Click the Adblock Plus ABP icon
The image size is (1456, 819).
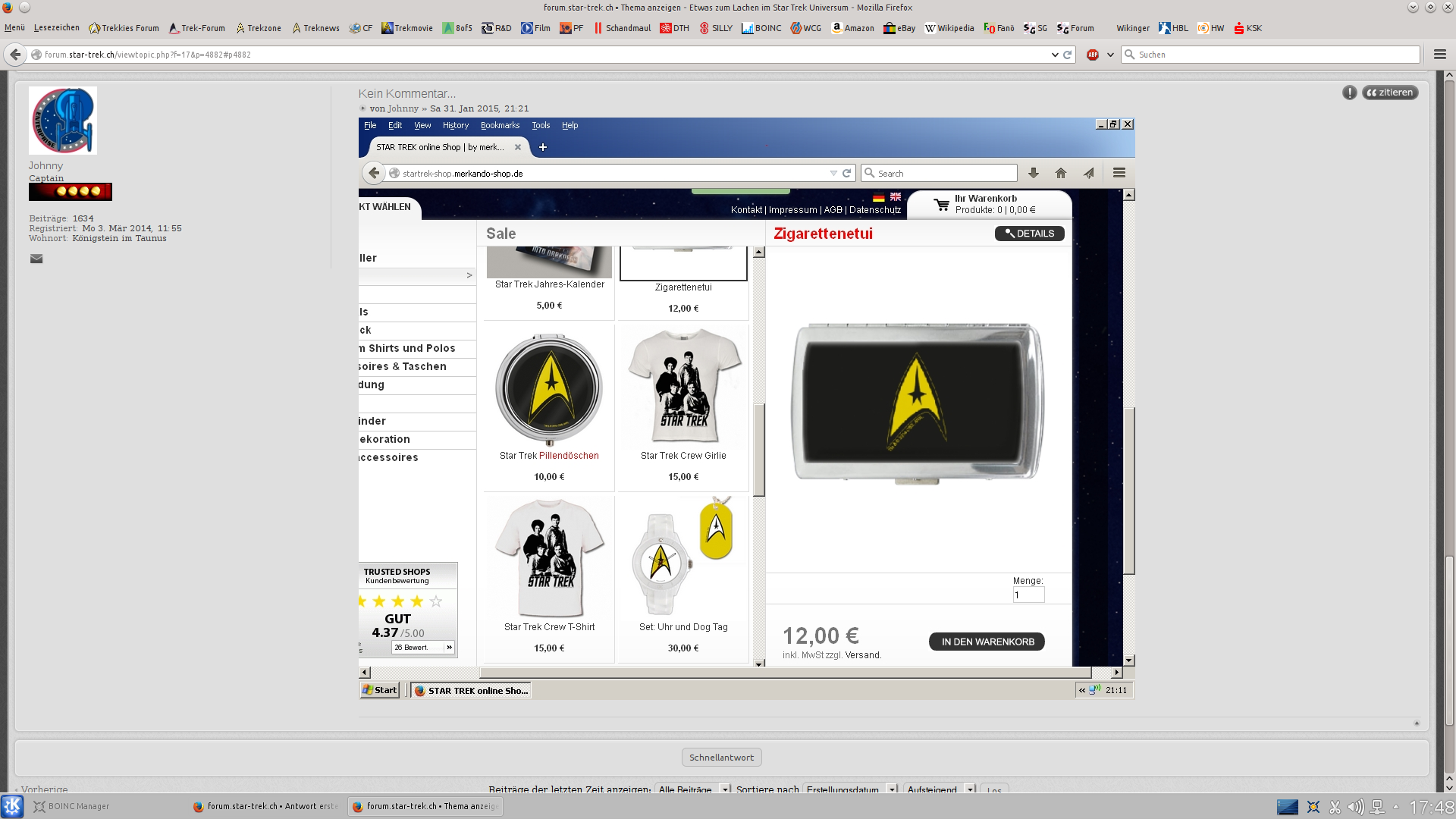[1093, 55]
